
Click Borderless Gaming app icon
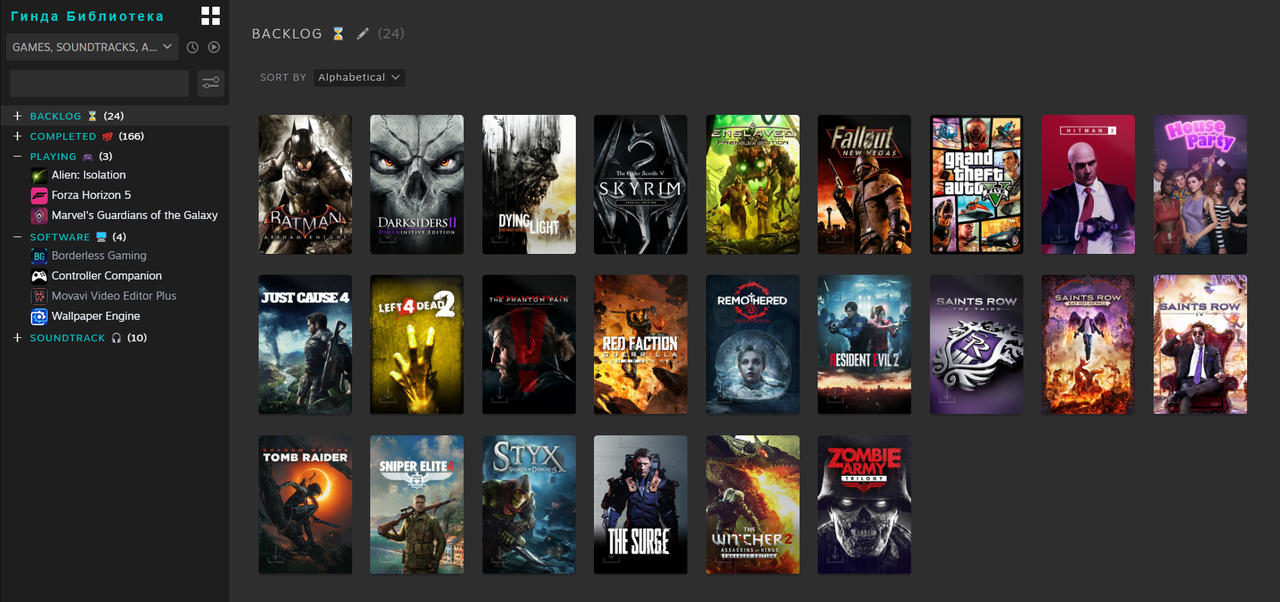tap(39, 256)
